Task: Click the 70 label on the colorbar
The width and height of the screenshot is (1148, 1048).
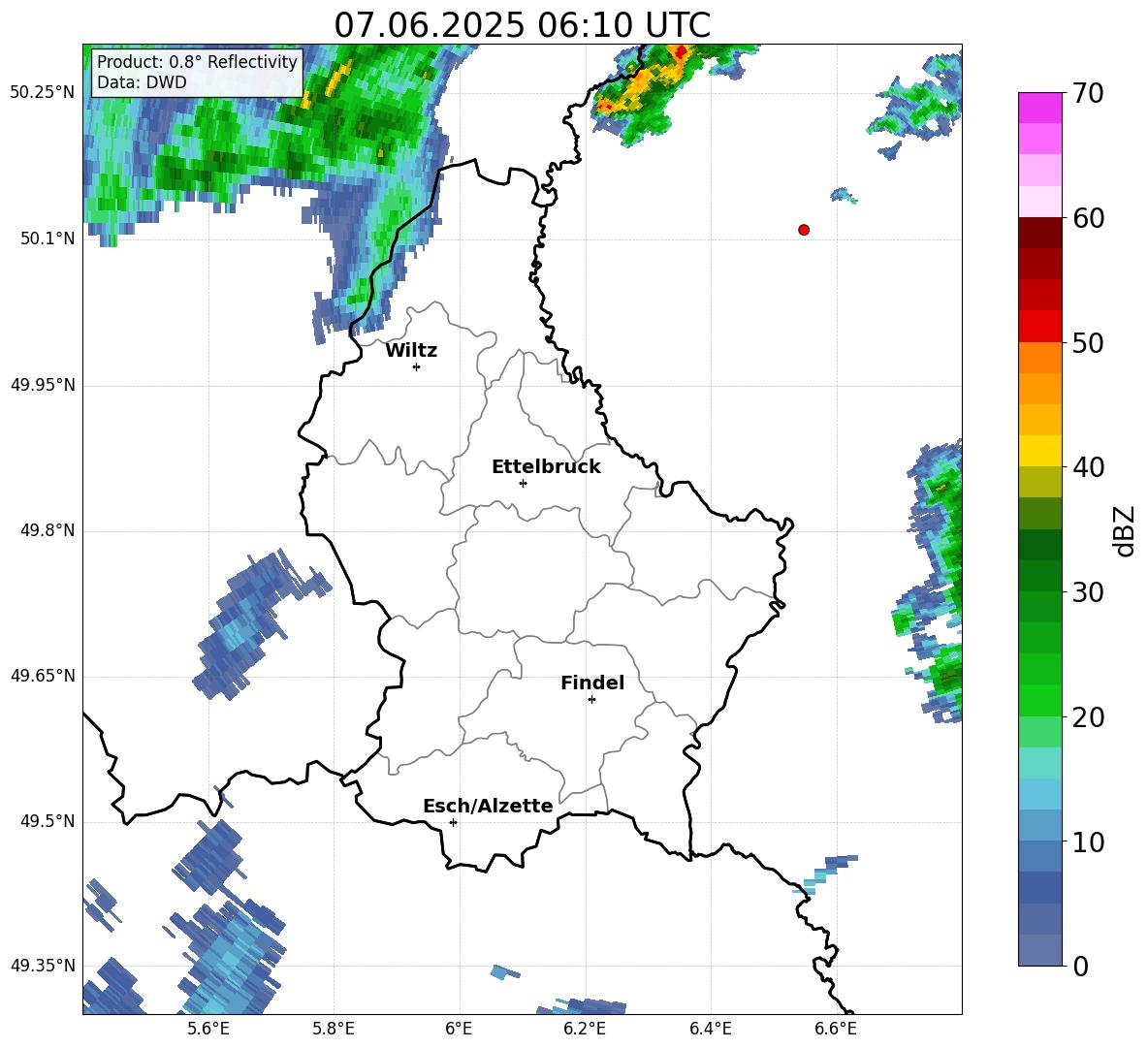Action: click(1088, 94)
